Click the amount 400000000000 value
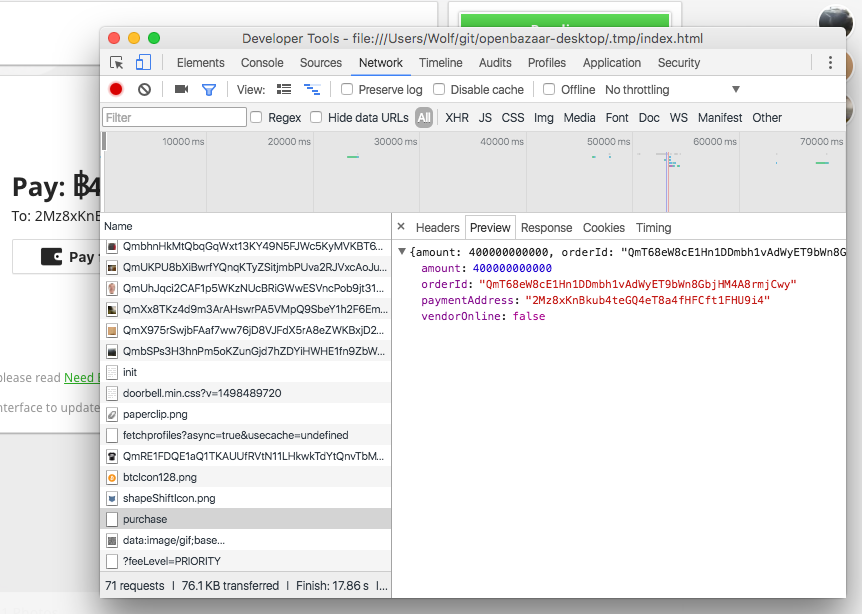The height and width of the screenshot is (614, 862). 512,268
